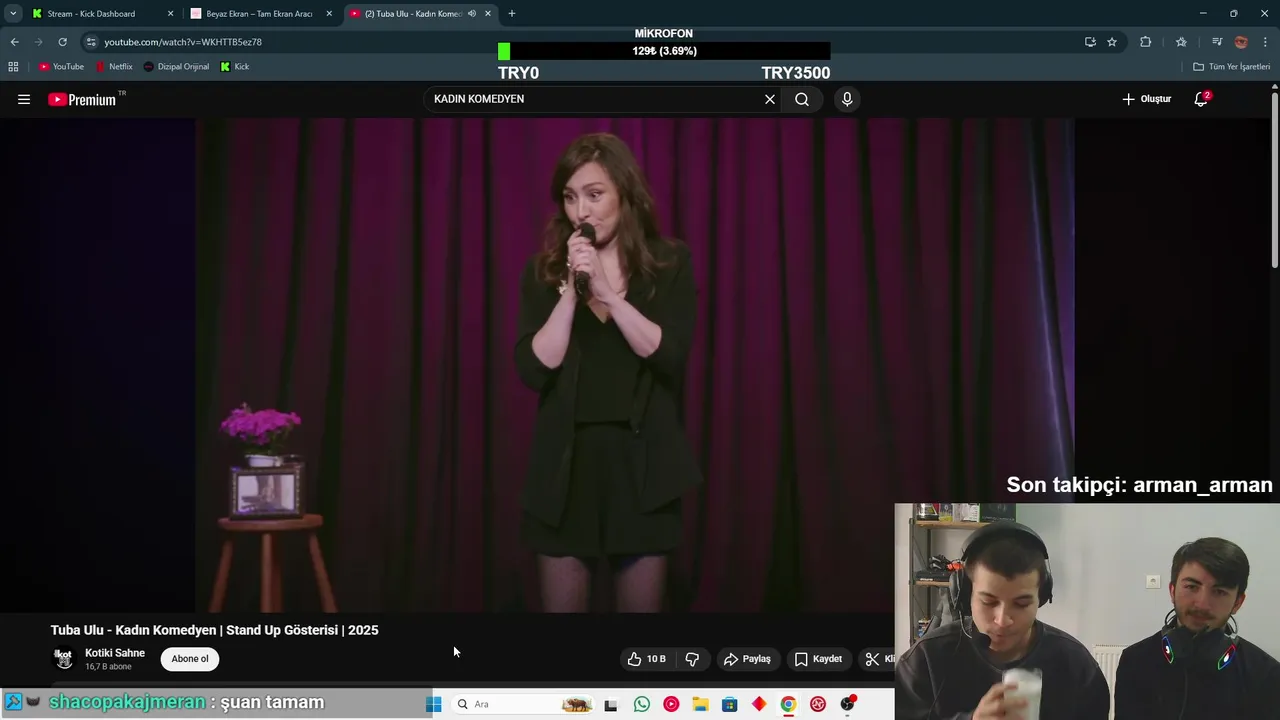The image size is (1280, 720).
Task: Open the Oluştur create button
Action: tap(1146, 99)
